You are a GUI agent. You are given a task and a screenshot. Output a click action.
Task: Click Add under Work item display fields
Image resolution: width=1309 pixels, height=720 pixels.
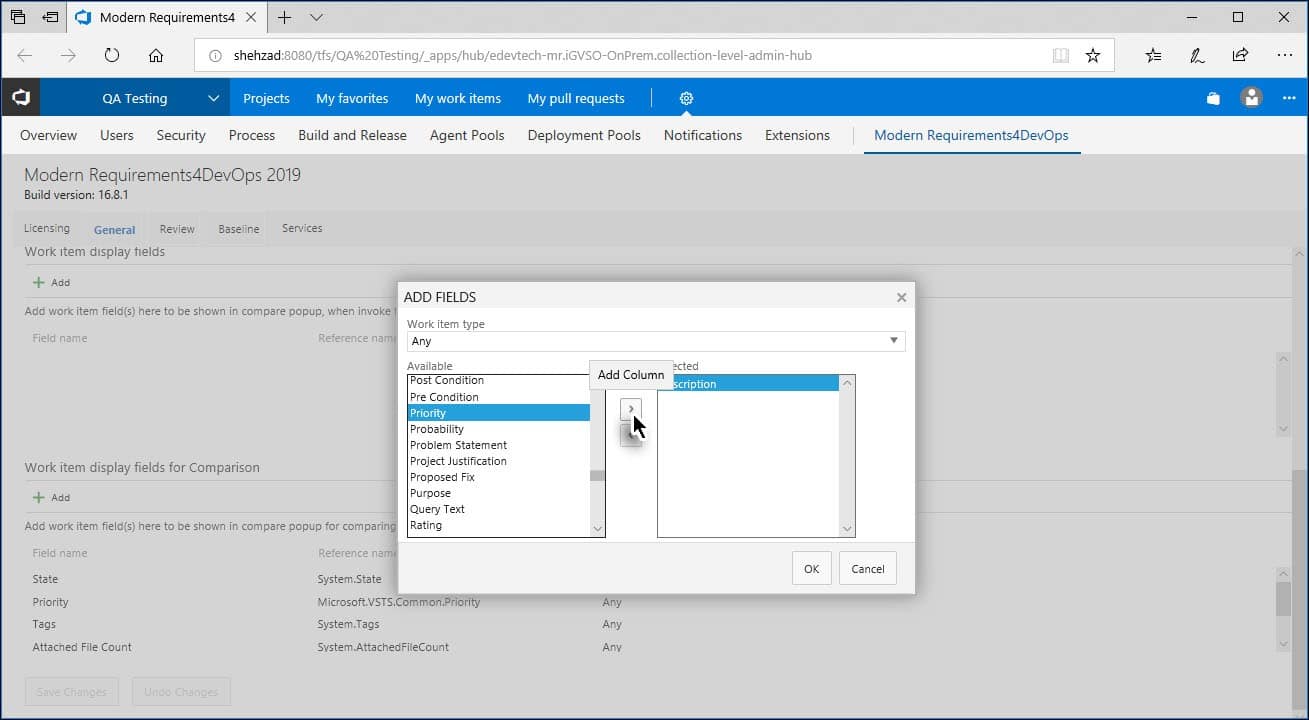[52, 282]
